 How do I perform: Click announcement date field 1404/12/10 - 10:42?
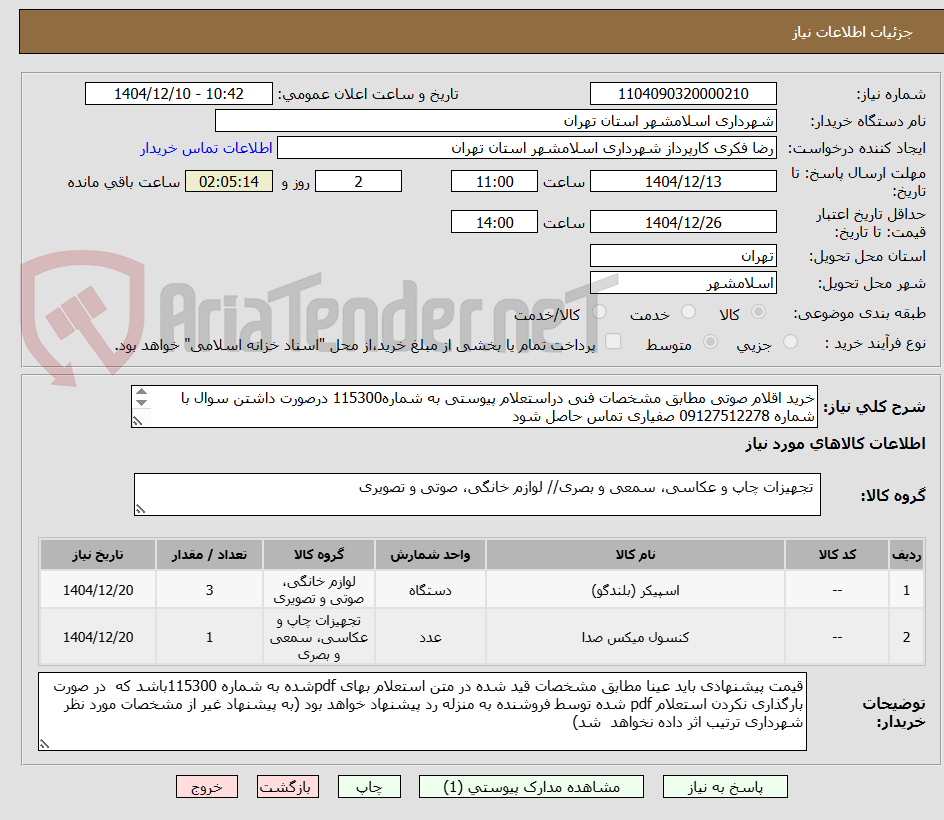tap(179, 94)
